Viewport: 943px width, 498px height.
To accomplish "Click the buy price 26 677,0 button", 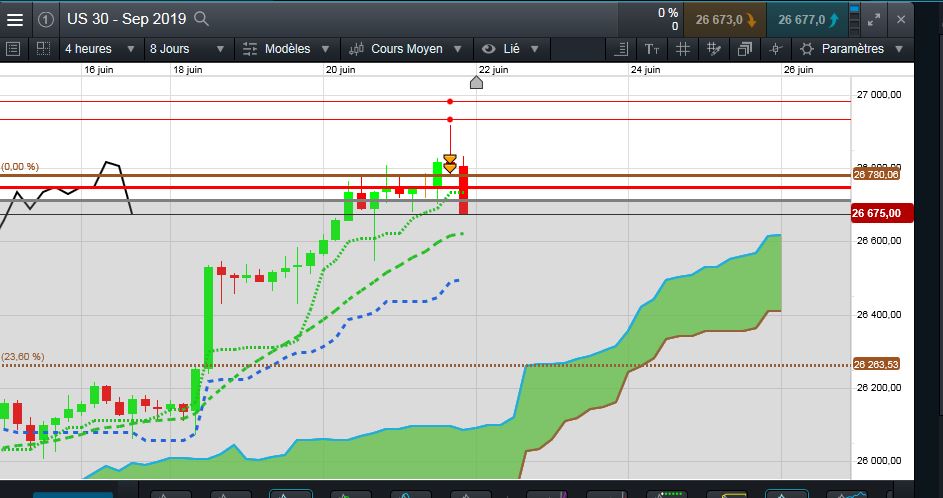I will 807,20.
